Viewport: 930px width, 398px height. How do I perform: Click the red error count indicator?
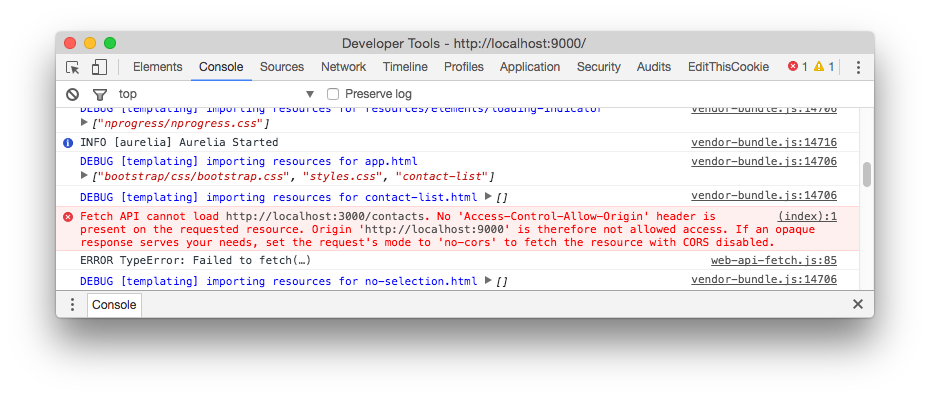coord(798,66)
